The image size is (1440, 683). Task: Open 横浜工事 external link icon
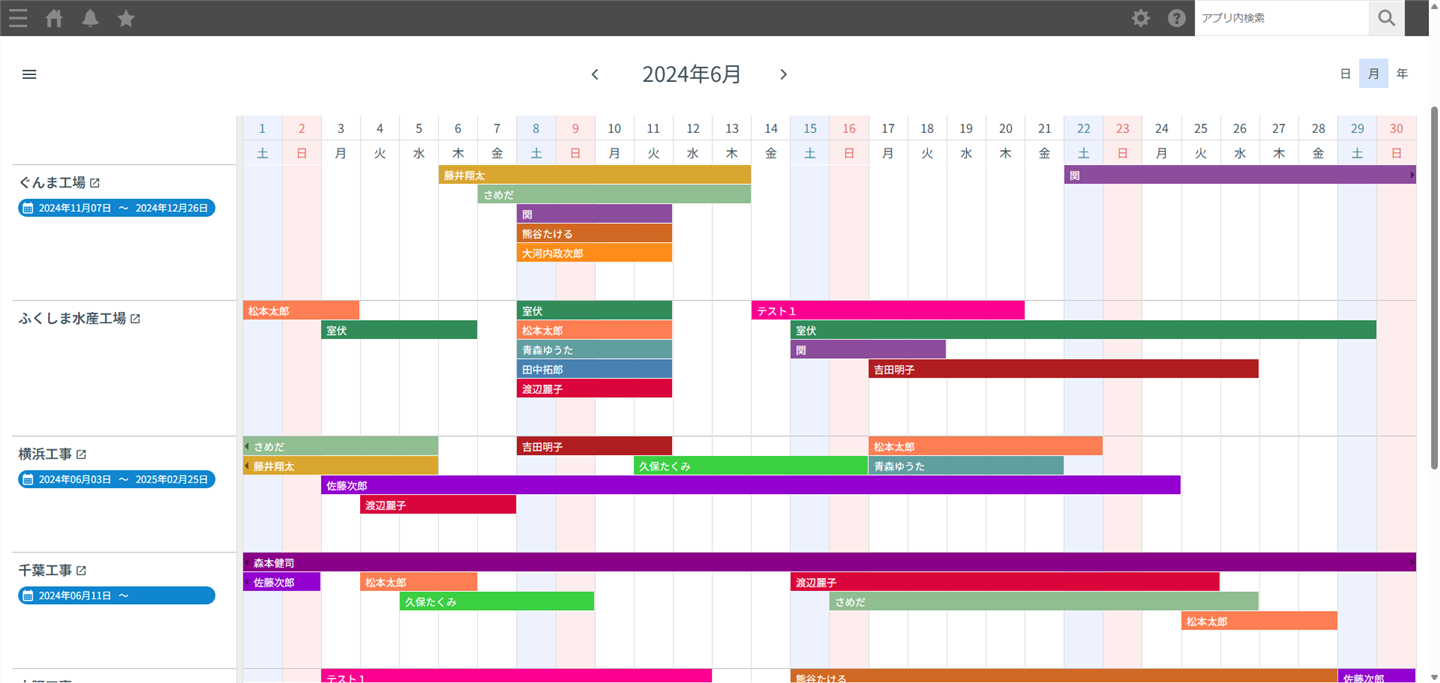click(81, 454)
